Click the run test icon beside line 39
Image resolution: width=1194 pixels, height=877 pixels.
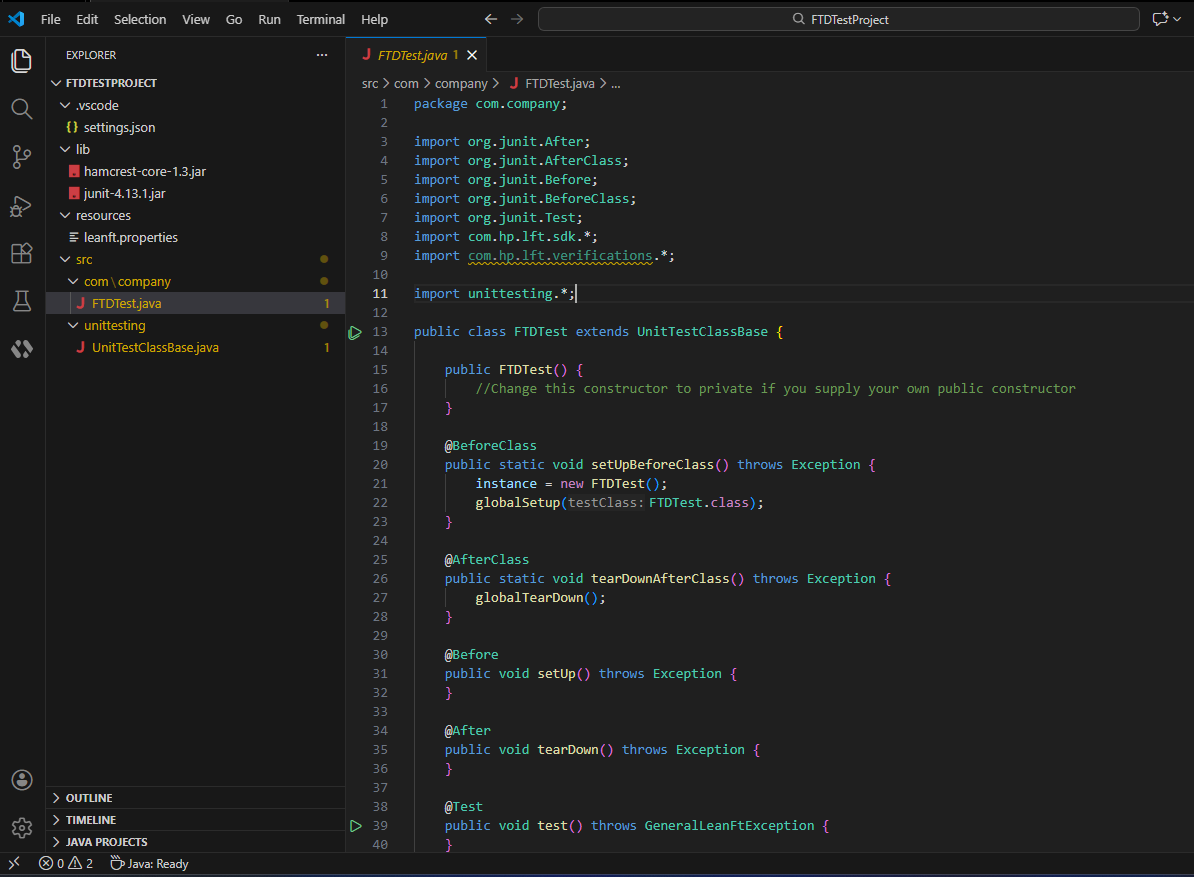(x=355, y=826)
